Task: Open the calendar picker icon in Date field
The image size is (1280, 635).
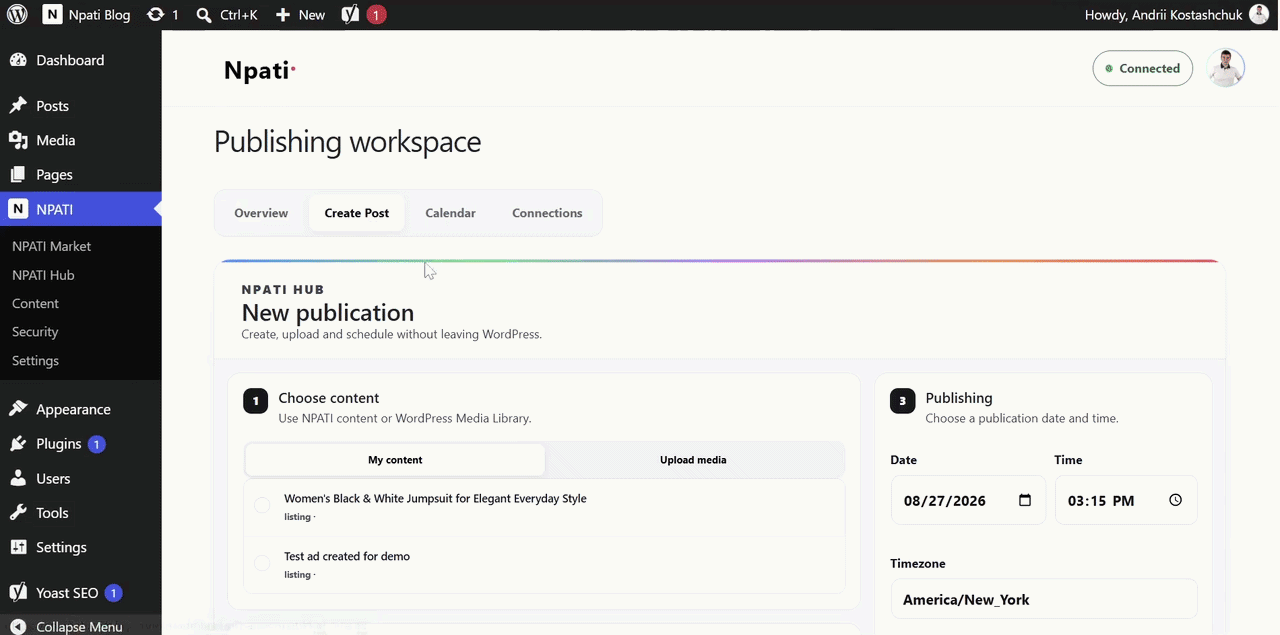Action: 1025,500
